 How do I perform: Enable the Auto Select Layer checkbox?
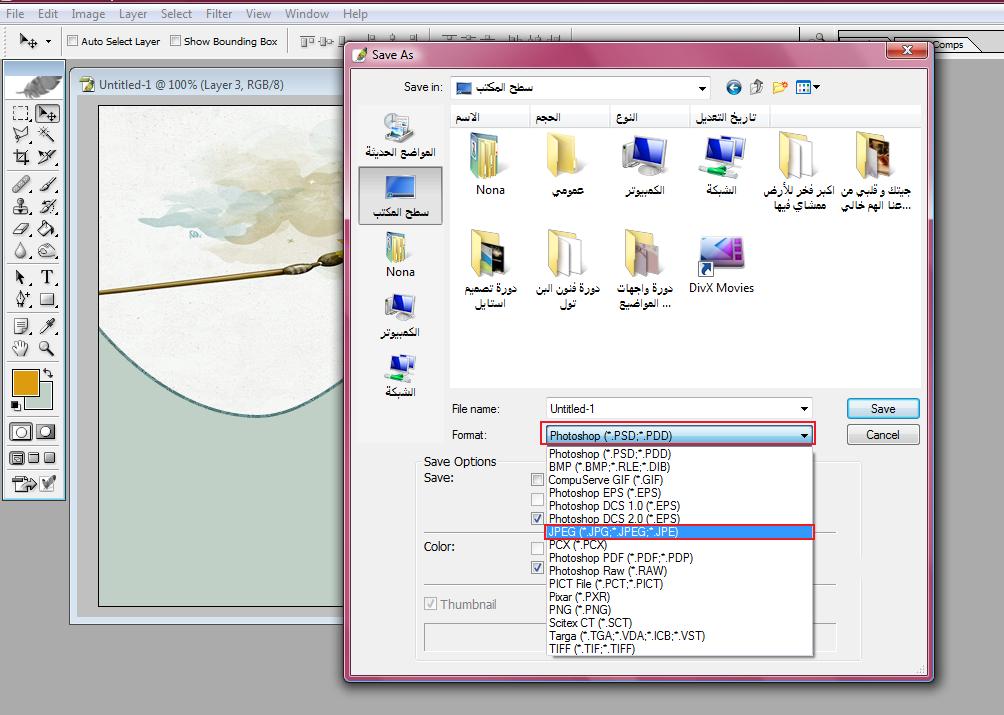73,41
